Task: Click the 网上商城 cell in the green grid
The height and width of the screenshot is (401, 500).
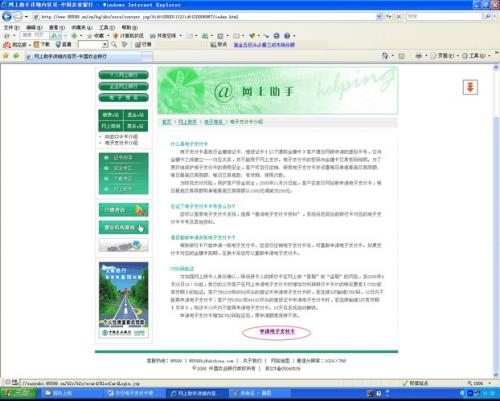Action: (111, 126)
